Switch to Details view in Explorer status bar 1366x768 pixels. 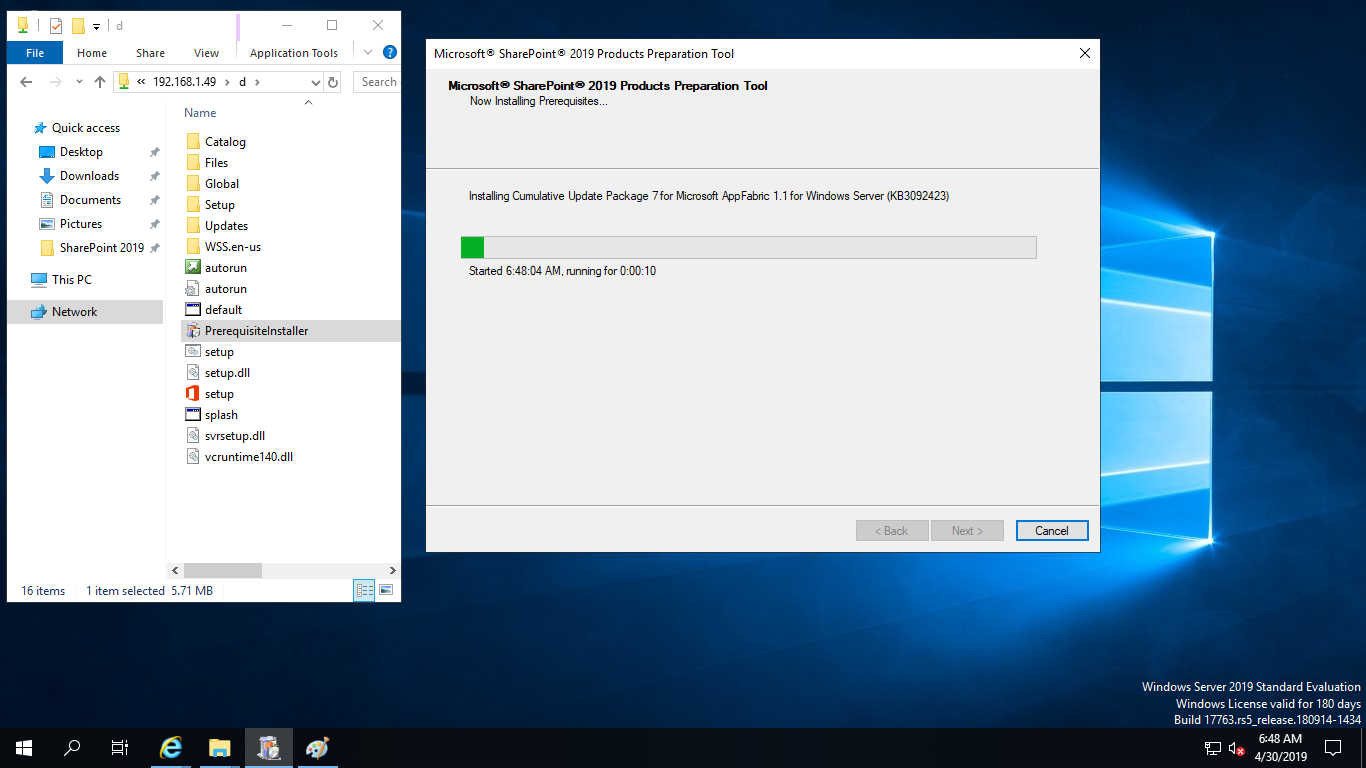point(364,590)
